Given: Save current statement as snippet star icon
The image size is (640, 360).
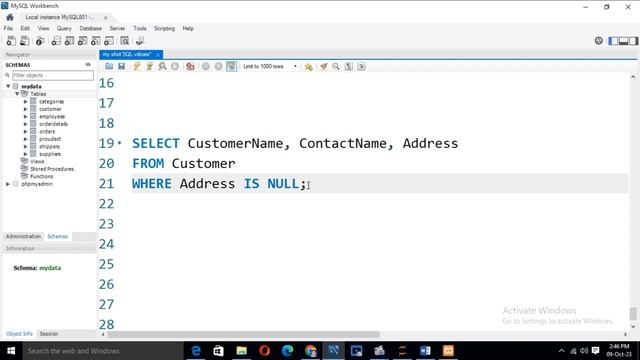Looking at the screenshot, I should [309, 66].
